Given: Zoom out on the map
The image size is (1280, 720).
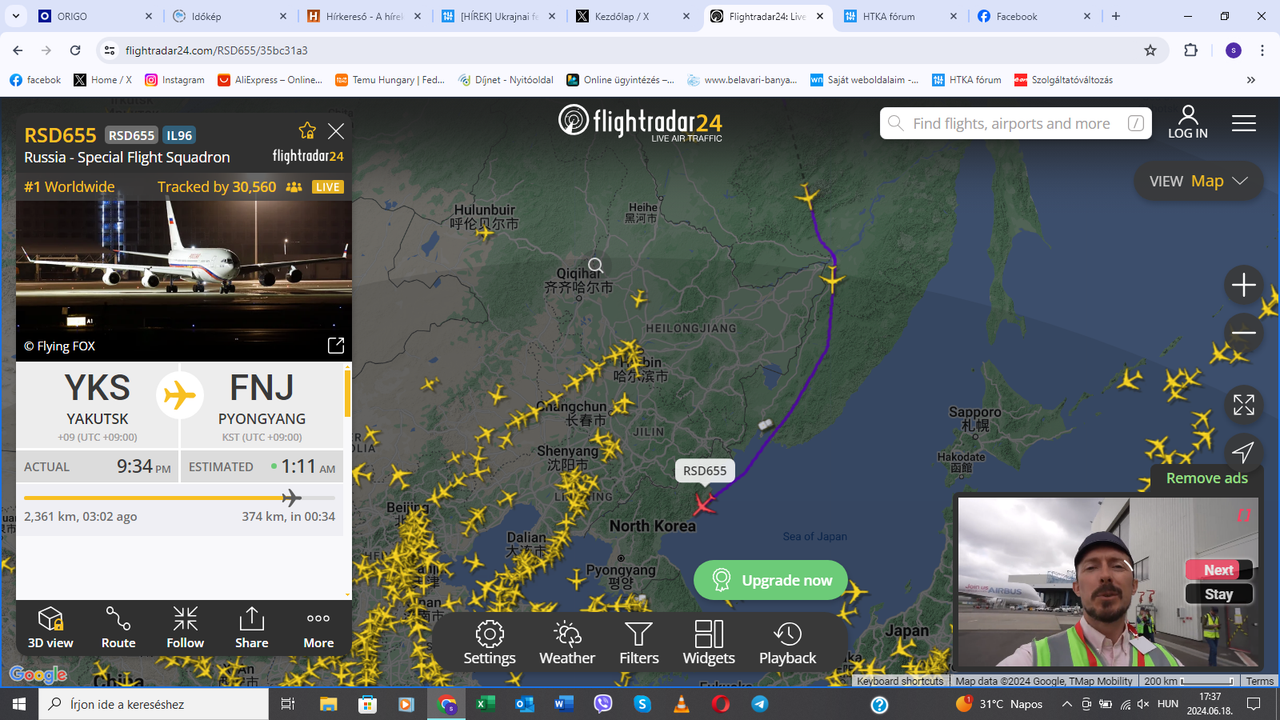Looking at the screenshot, I should [1243, 332].
